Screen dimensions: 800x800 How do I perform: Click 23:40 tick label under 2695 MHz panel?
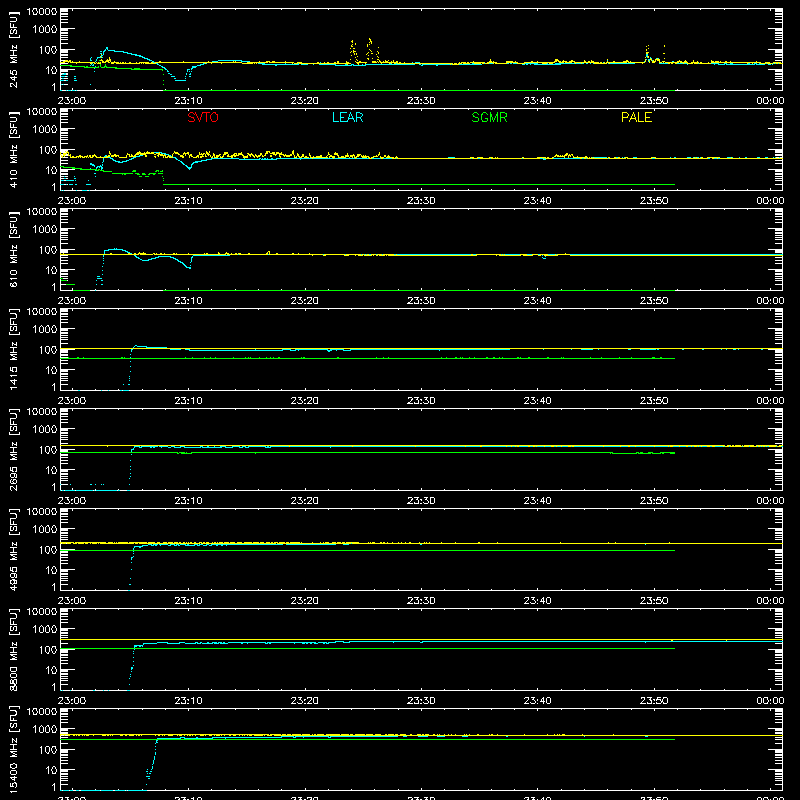(537, 501)
